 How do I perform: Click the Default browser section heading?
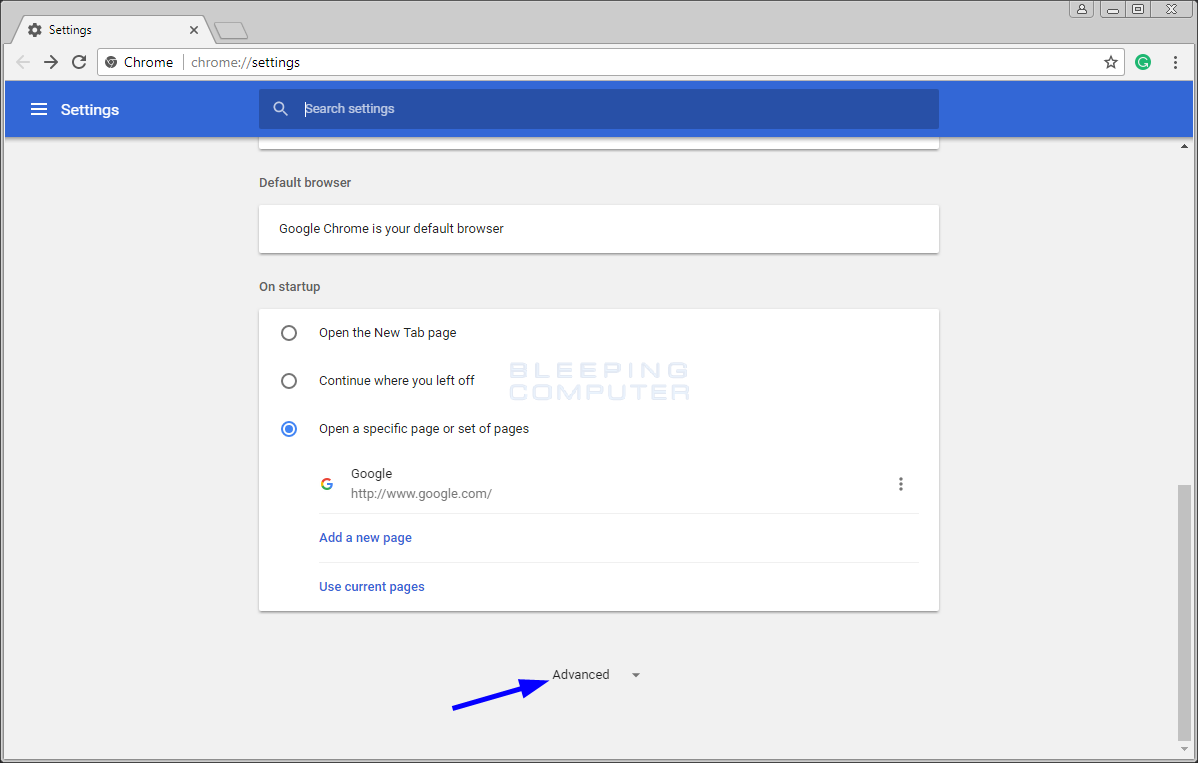(x=305, y=183)
